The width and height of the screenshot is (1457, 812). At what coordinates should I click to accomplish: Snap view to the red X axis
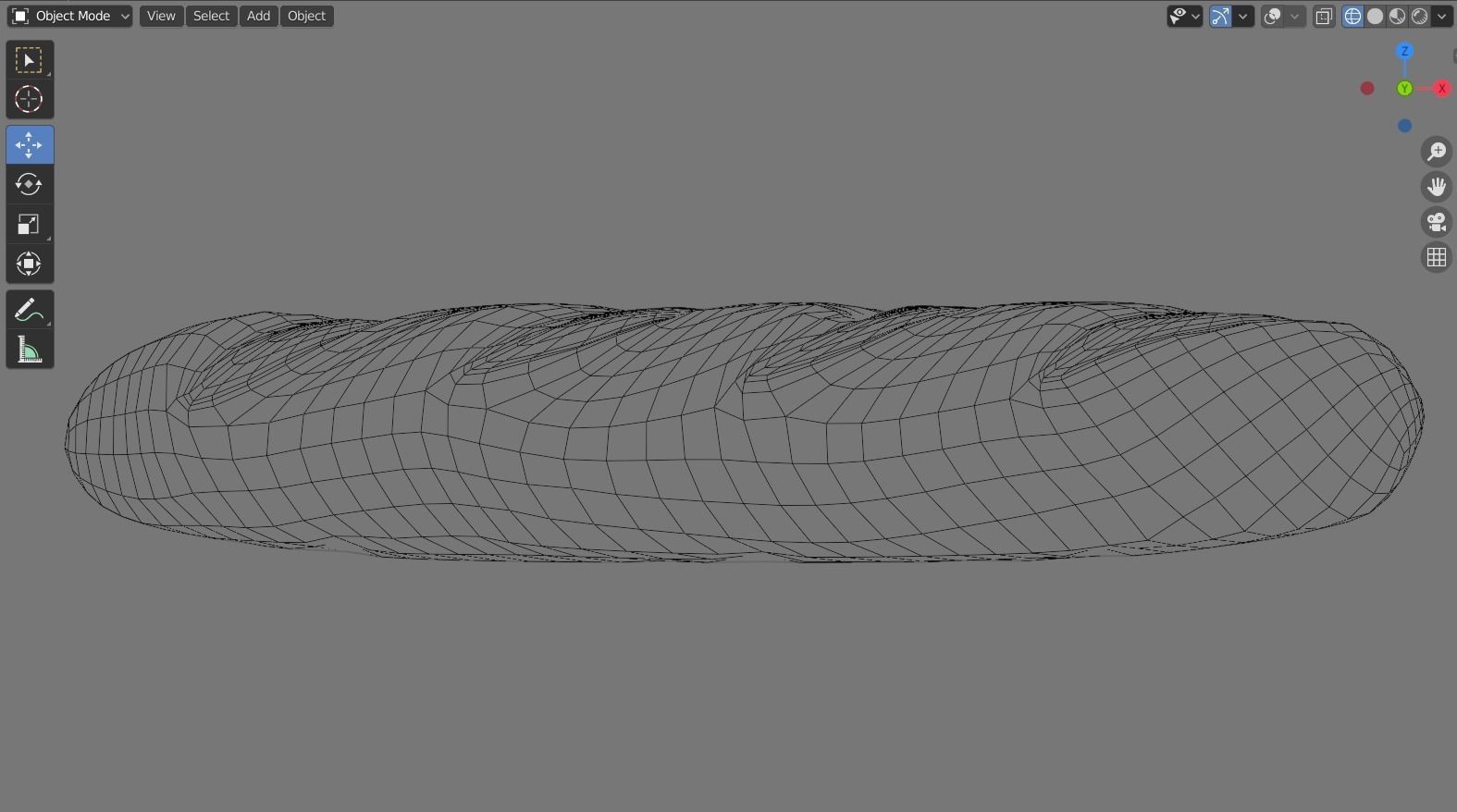point(1441,89)
